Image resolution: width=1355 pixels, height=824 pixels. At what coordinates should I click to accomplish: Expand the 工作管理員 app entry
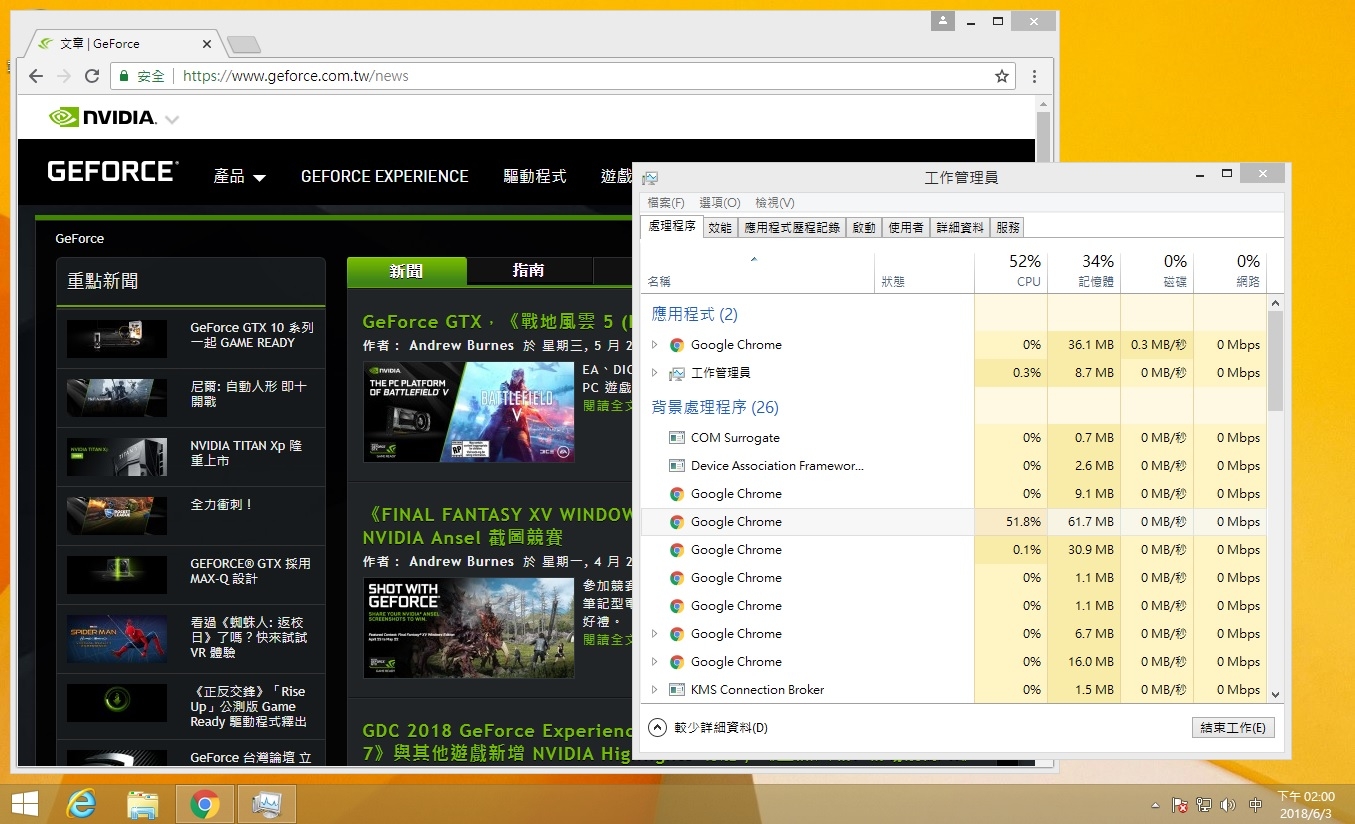coord(655,373)
